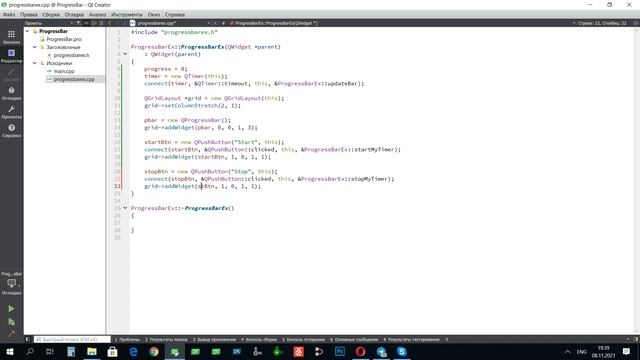Switch to the Editor (Редактор) mode

[11, 56]
